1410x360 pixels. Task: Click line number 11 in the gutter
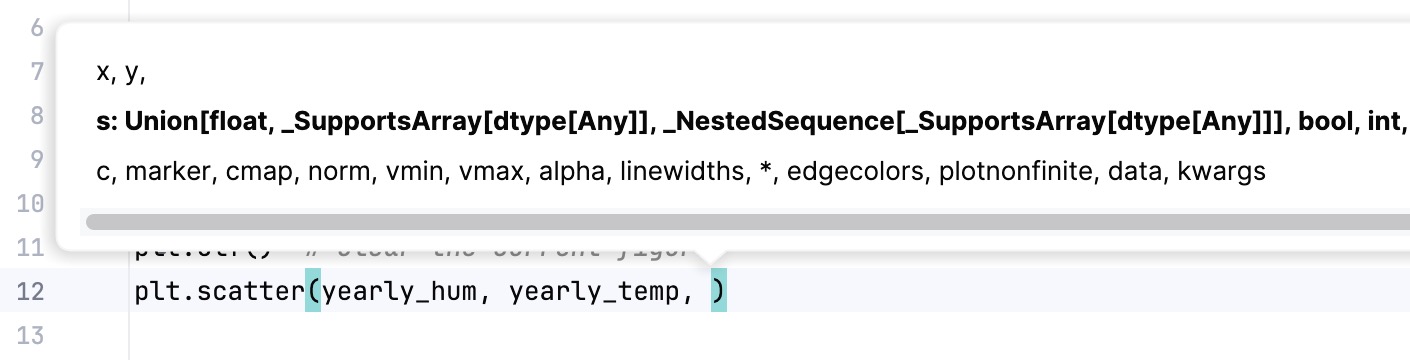point(31,247)
